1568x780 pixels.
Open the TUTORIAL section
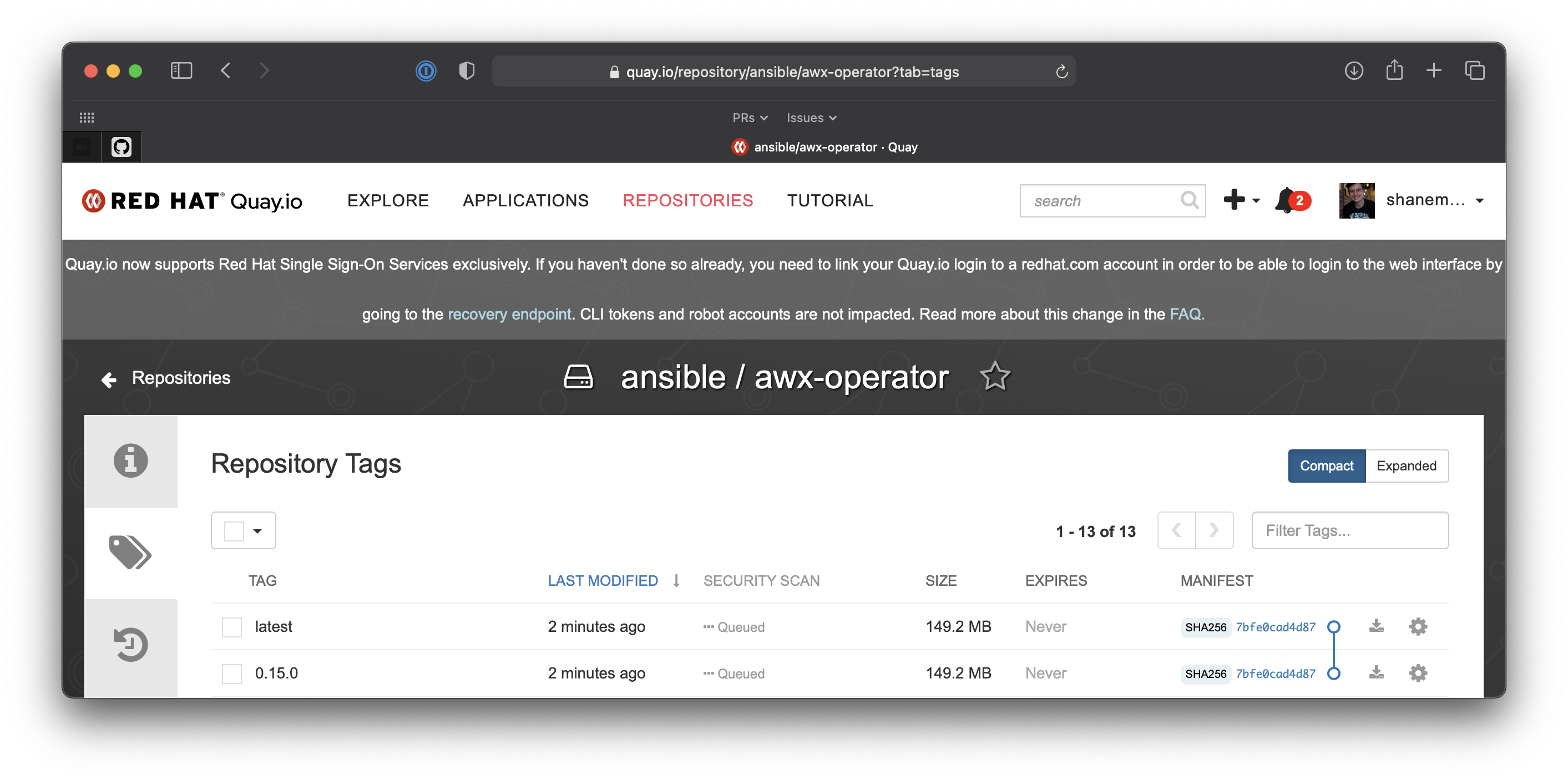click(829, 200)
